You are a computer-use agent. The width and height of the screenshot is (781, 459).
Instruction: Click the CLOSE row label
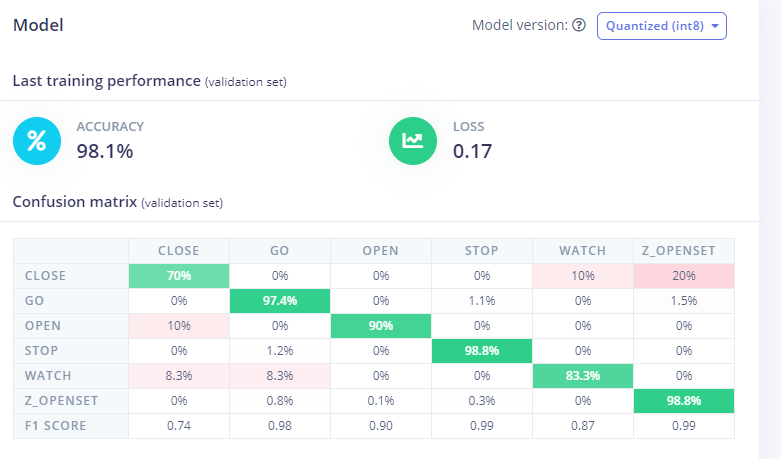coord(71,276)
